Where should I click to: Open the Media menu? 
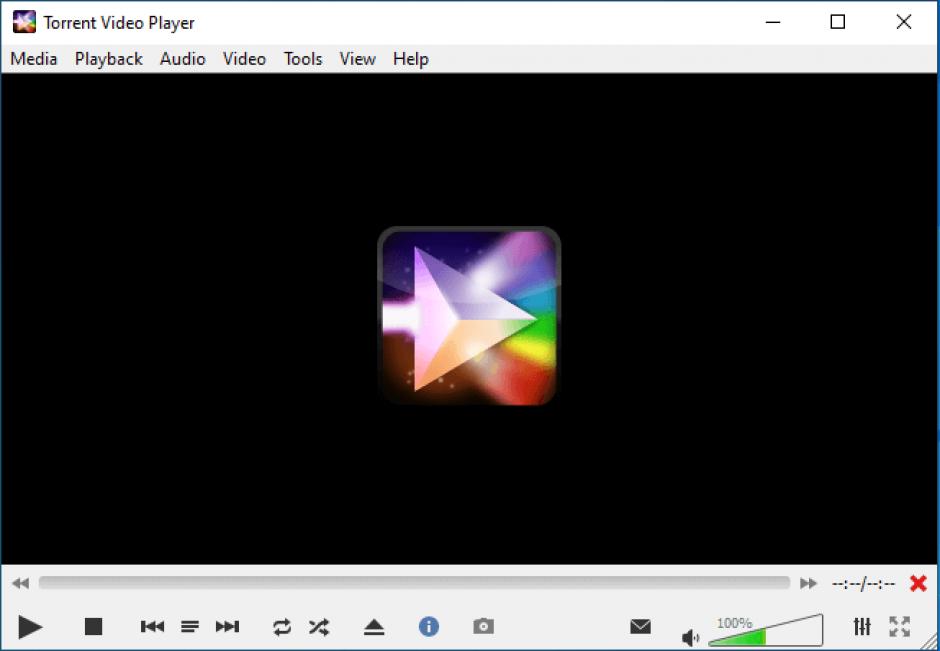pos(34,59)
